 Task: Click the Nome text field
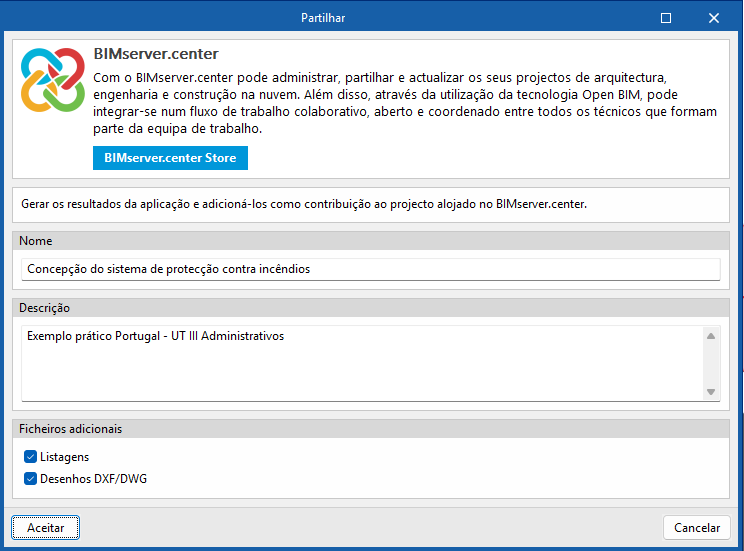click(x=370, y=269)
